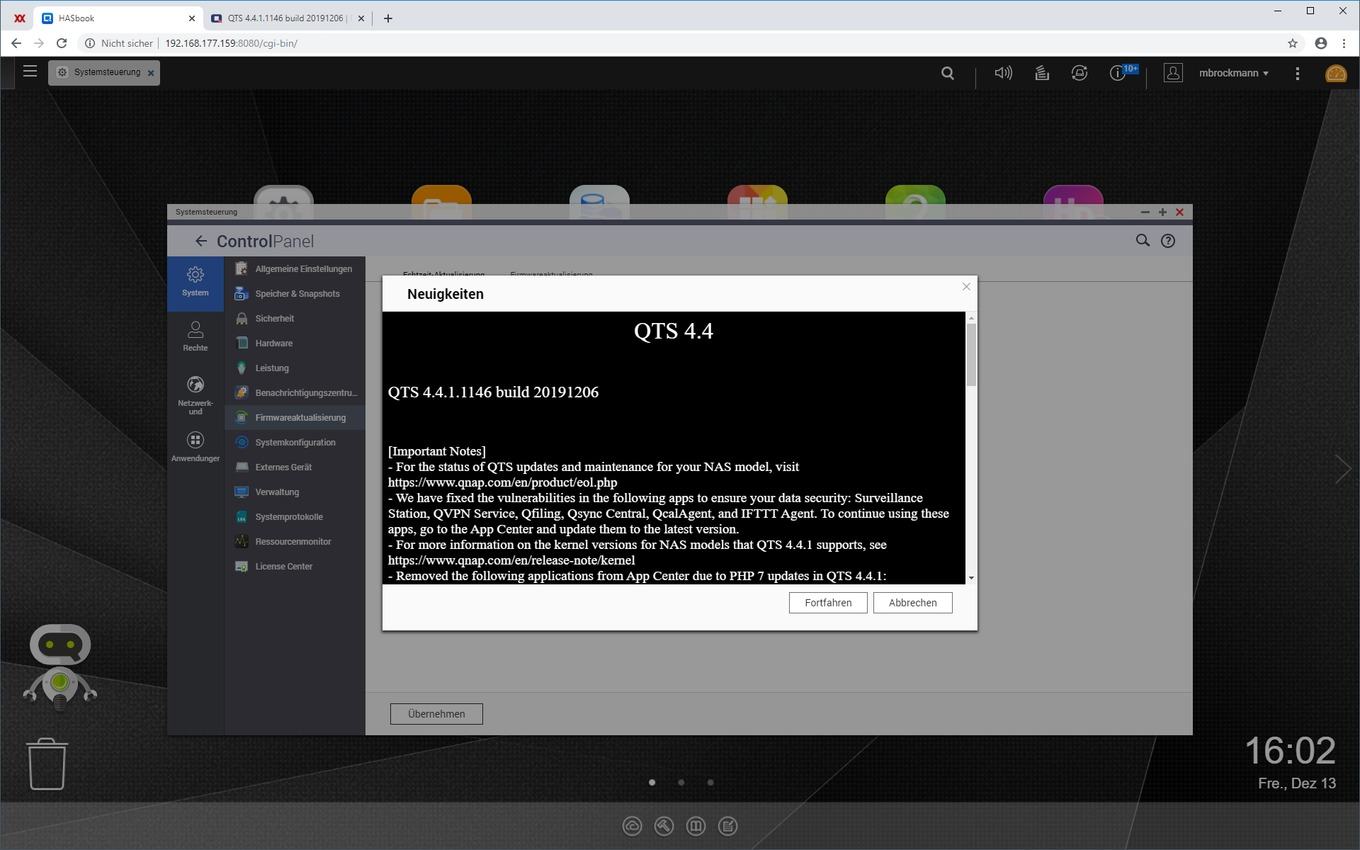Click the release-note/kernel URL text
Viewport: 1360px width, 850px height.
pyautogui.click(x=511, y=560)
